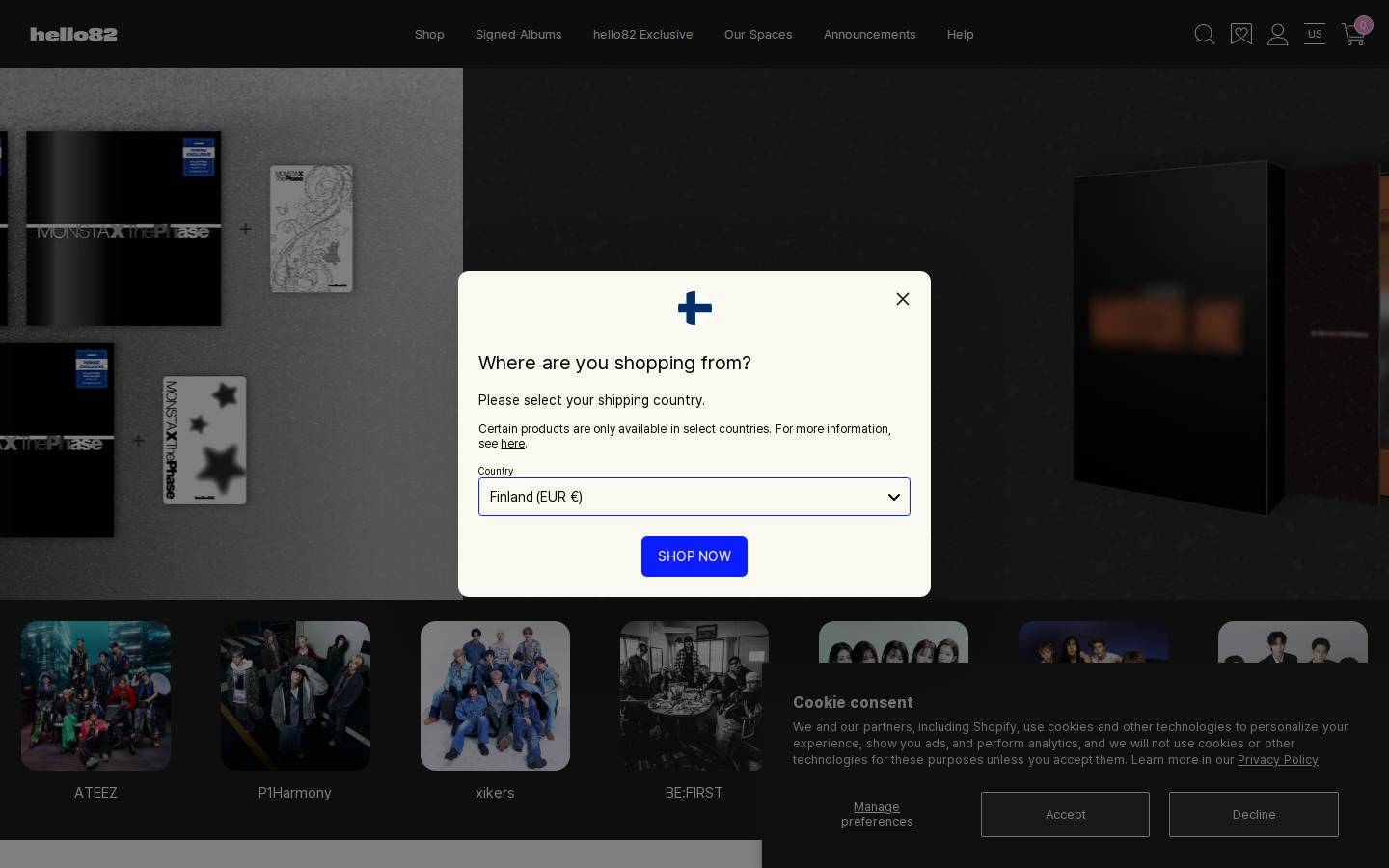Image resolution: width=1389 pixels, height=868 pixels.
Task: Click the SHOP NOW button
Action: pos(694,556)
